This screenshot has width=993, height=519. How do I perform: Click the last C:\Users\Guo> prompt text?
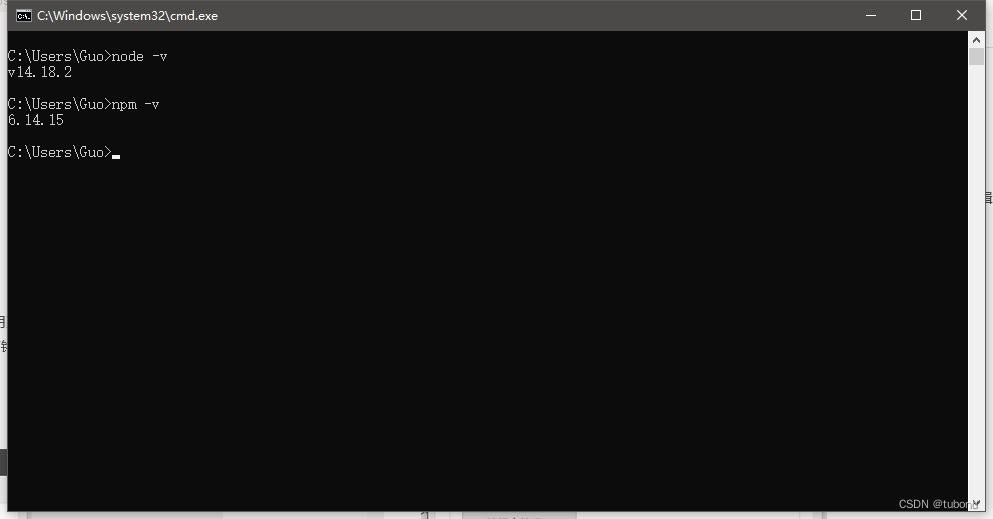pos(60,152)
